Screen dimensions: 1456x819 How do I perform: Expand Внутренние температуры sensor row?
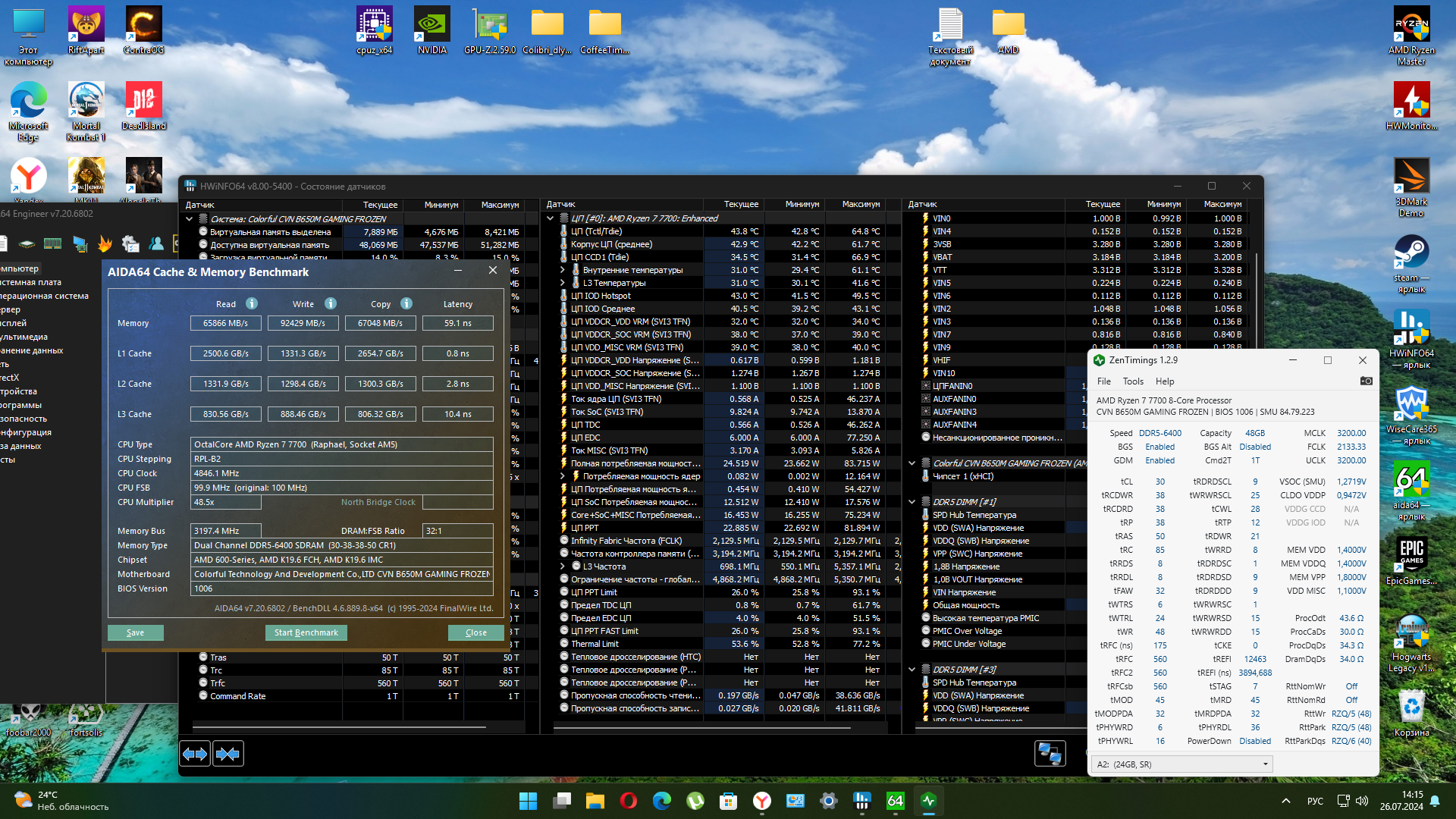click(563, 270)
